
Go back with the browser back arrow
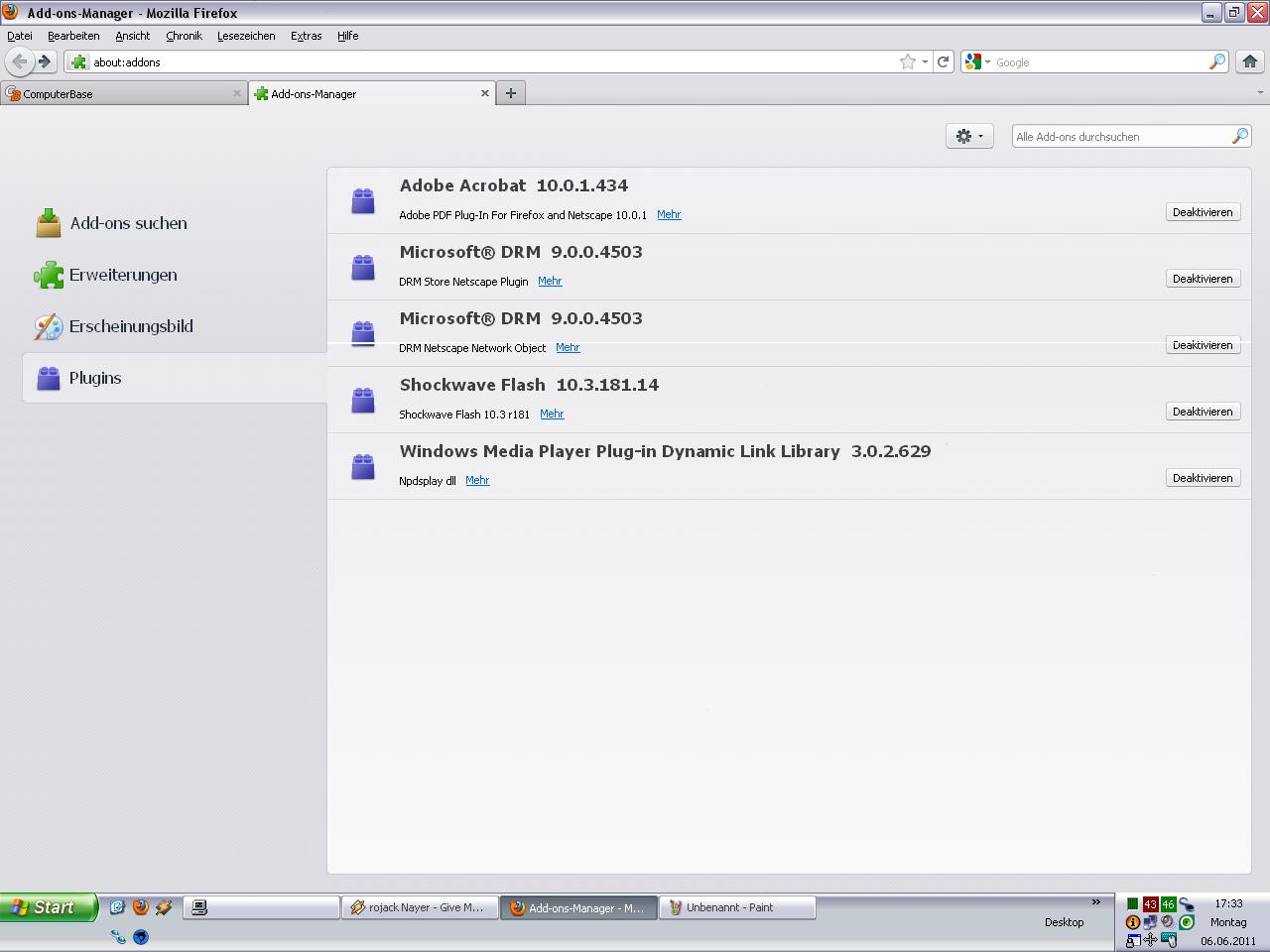click(19, 61)
